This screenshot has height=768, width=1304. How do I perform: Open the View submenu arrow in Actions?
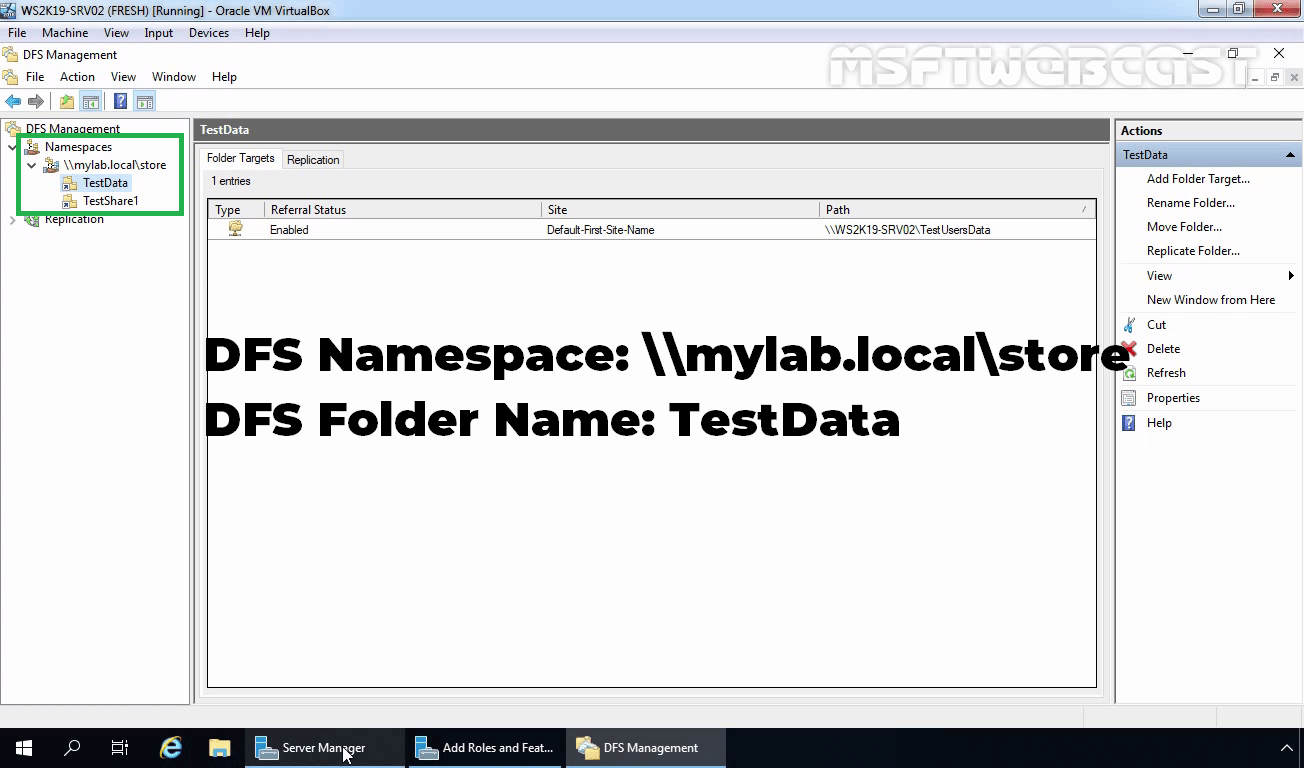pyautogui.click(x=1291, y=276)
